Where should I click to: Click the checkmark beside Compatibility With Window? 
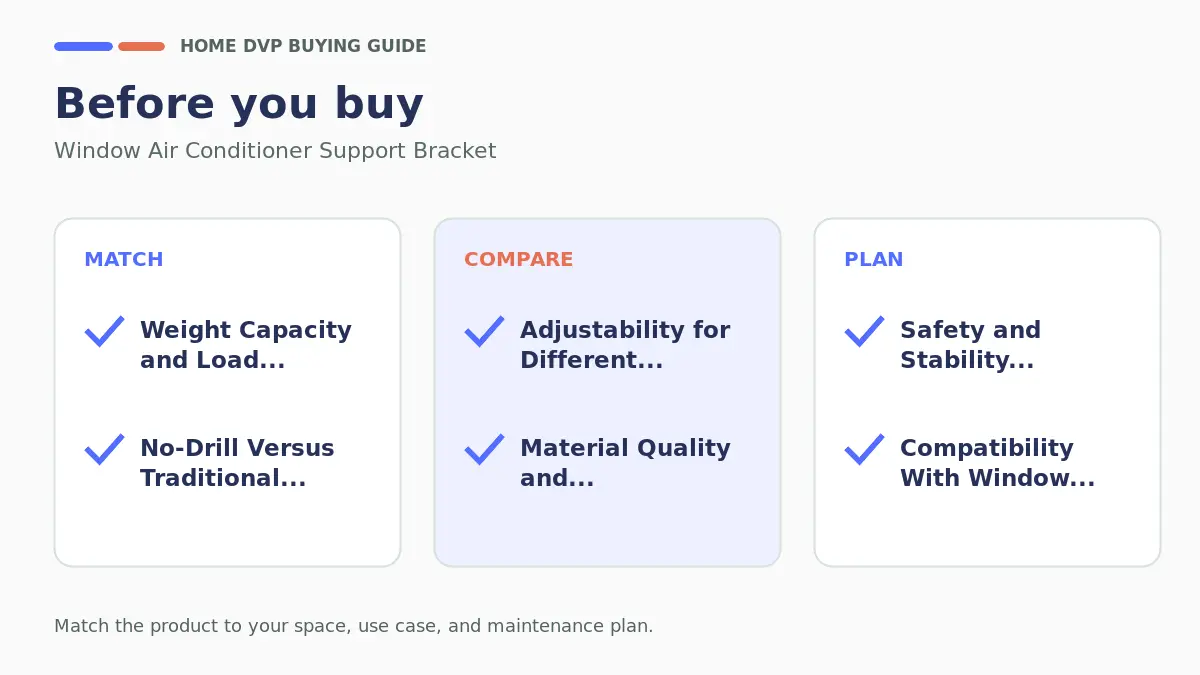[x=865, y=449]
